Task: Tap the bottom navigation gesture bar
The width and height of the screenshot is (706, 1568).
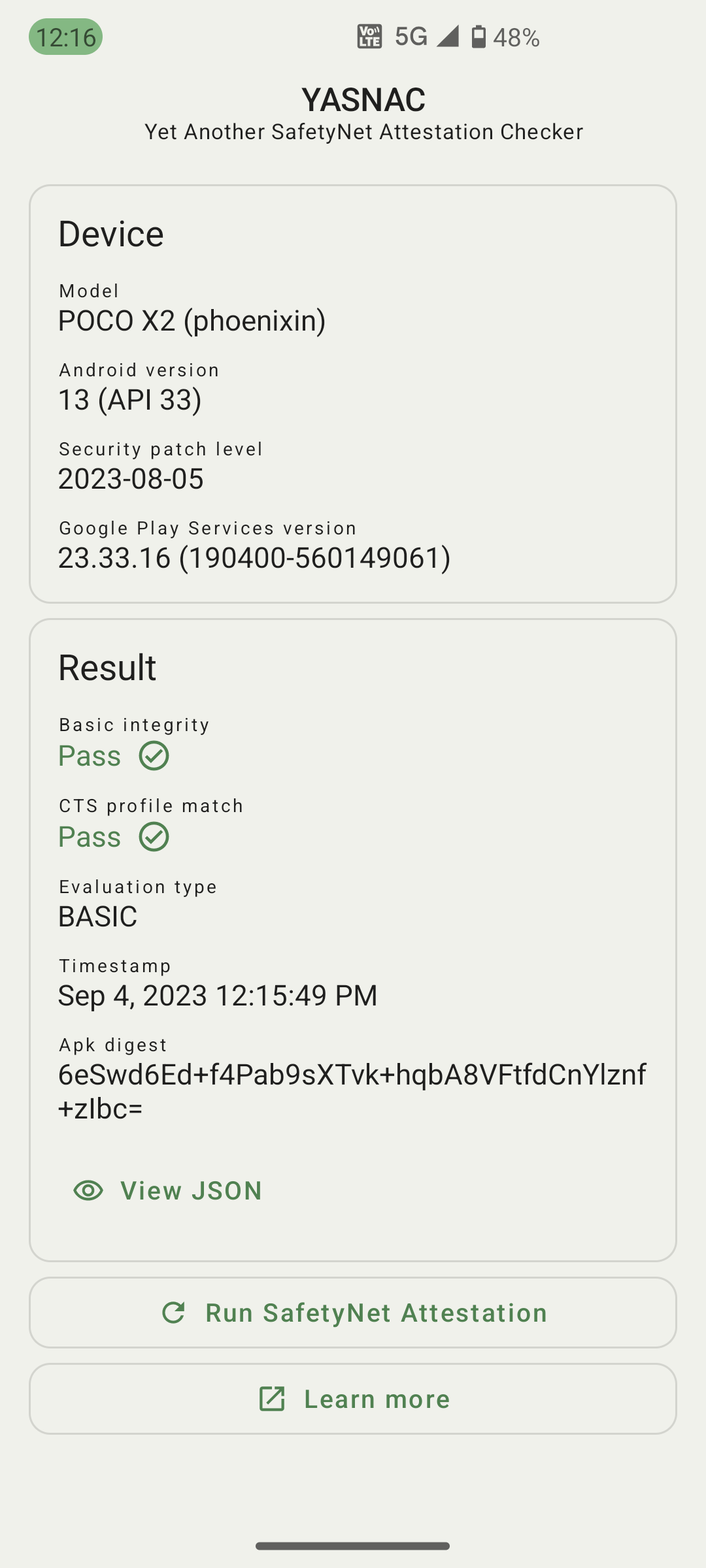Action: point(353,1546)
